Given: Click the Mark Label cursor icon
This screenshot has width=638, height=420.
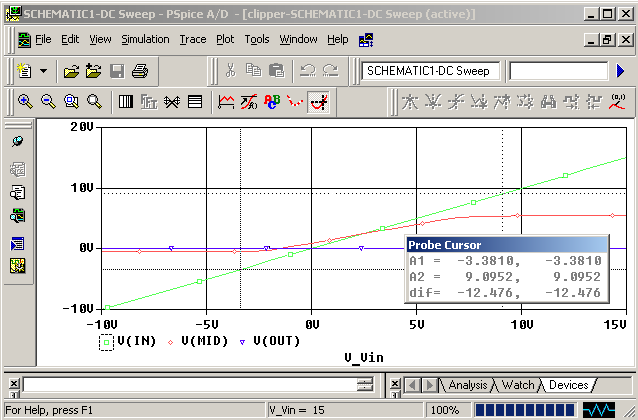Looking at the screenshot, I should (617, 102).
